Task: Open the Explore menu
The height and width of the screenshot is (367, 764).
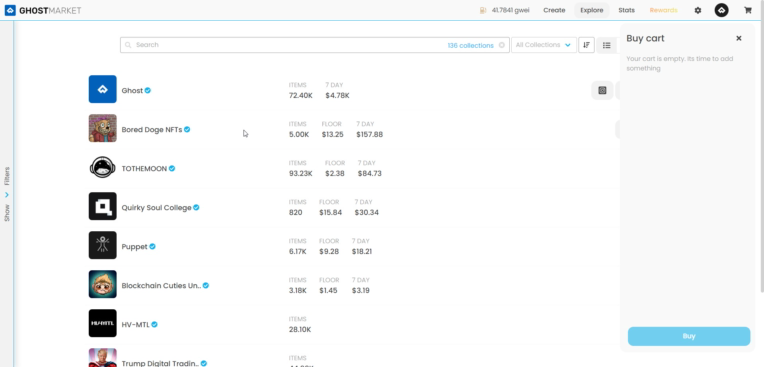Action: pos(592,10)
